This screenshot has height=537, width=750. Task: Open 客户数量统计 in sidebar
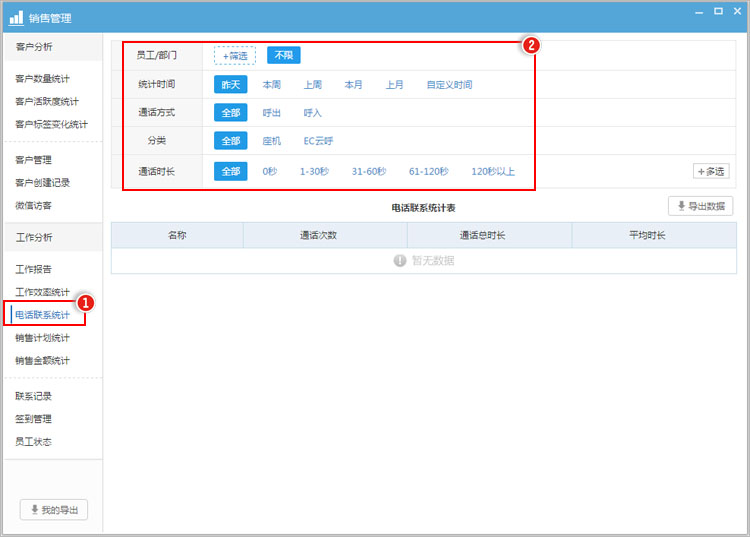point(43,79)
